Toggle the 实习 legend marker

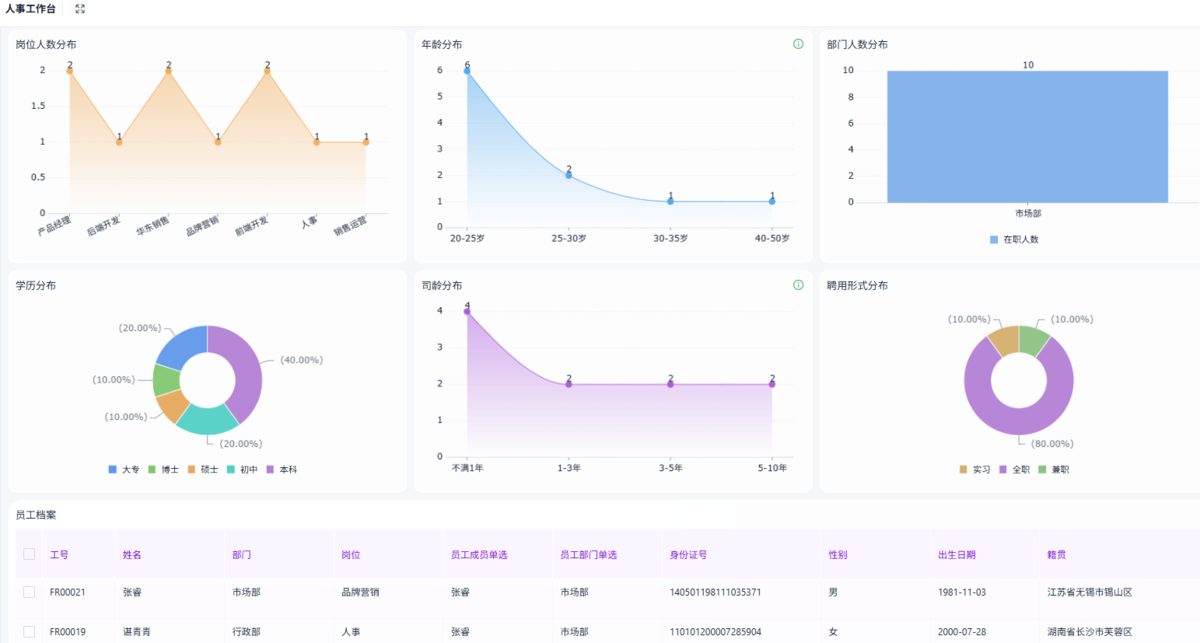click(963, 469)
